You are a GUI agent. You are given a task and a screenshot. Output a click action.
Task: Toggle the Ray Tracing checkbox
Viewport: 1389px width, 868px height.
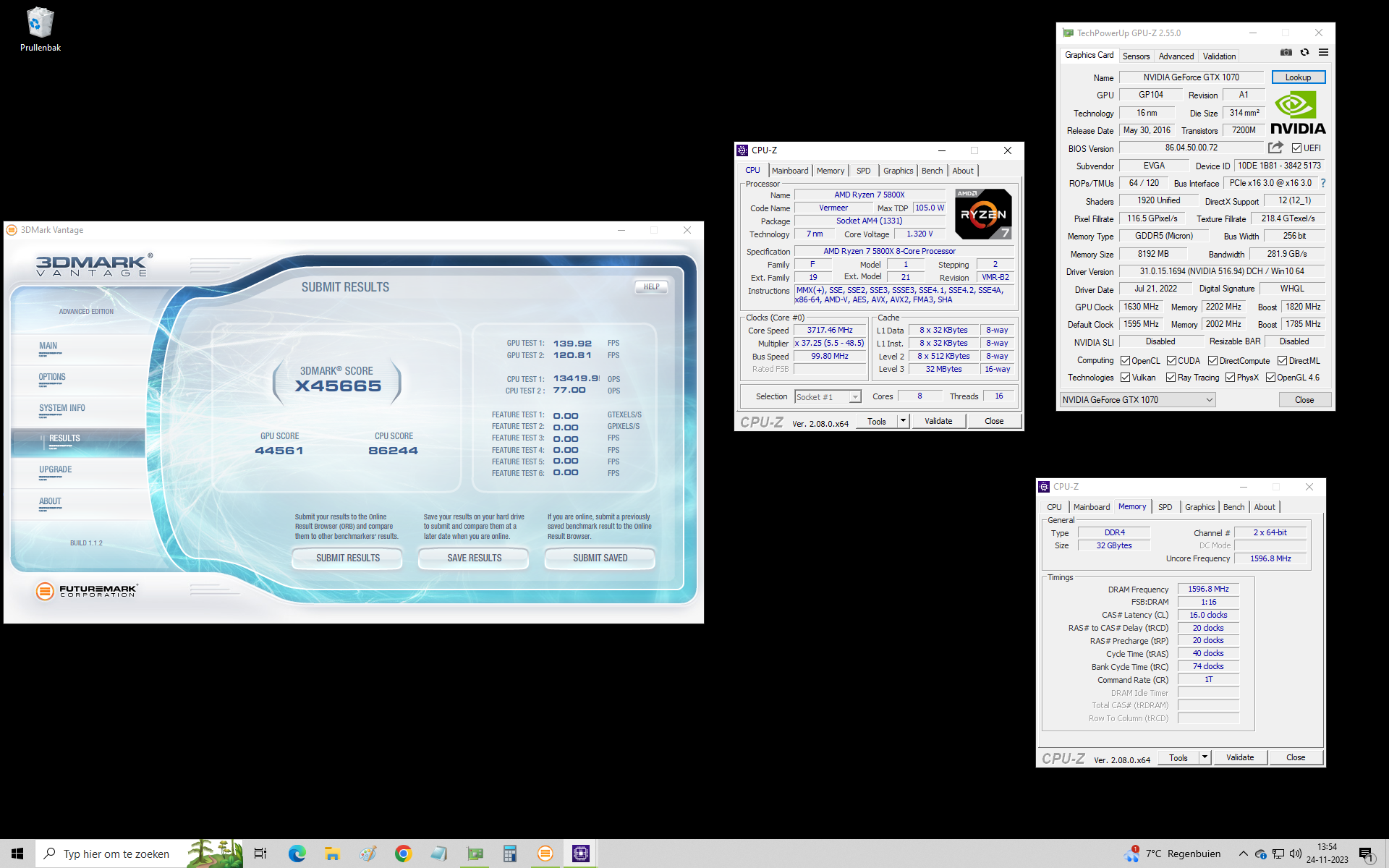click(x=1171, y=378)
